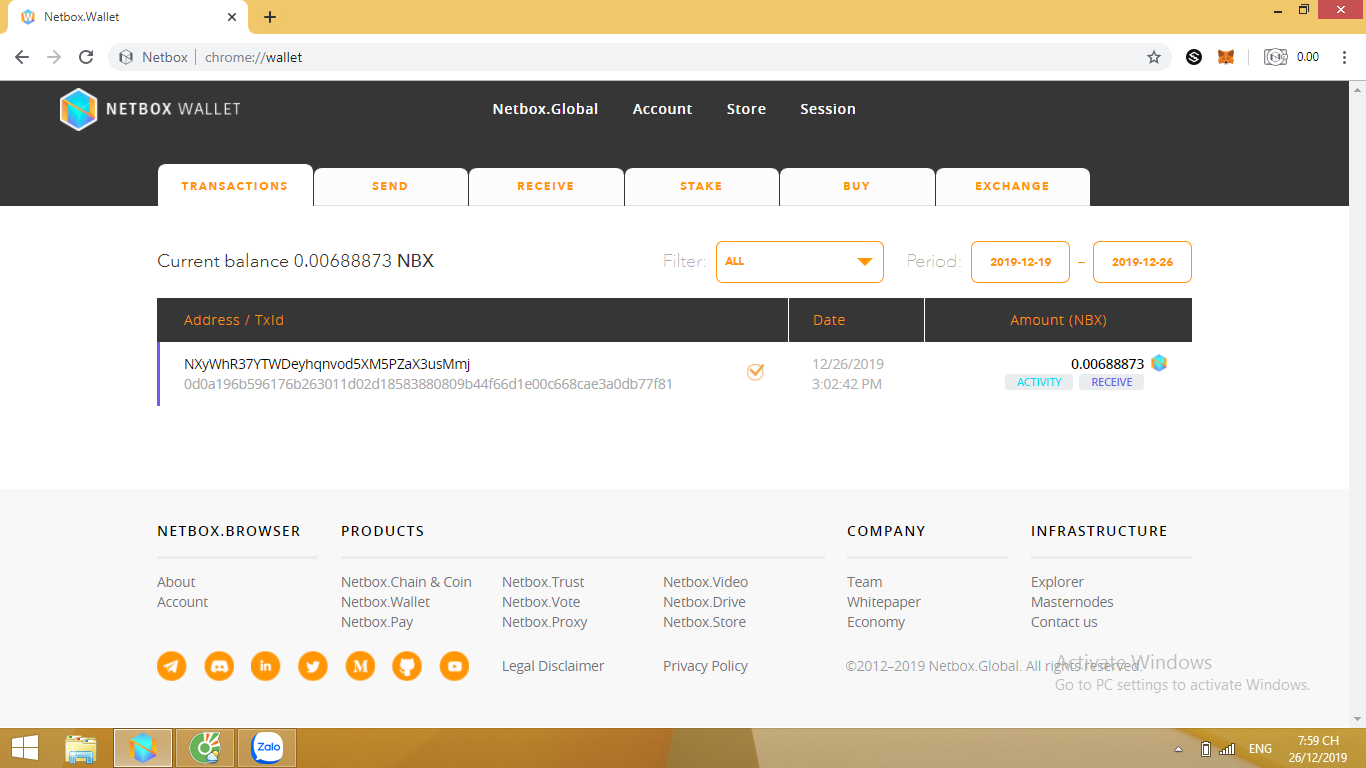This screenshot has width=1366, height=768.
Task: Open Netbox.Global in the top navigation
Action: click(545, 109)
